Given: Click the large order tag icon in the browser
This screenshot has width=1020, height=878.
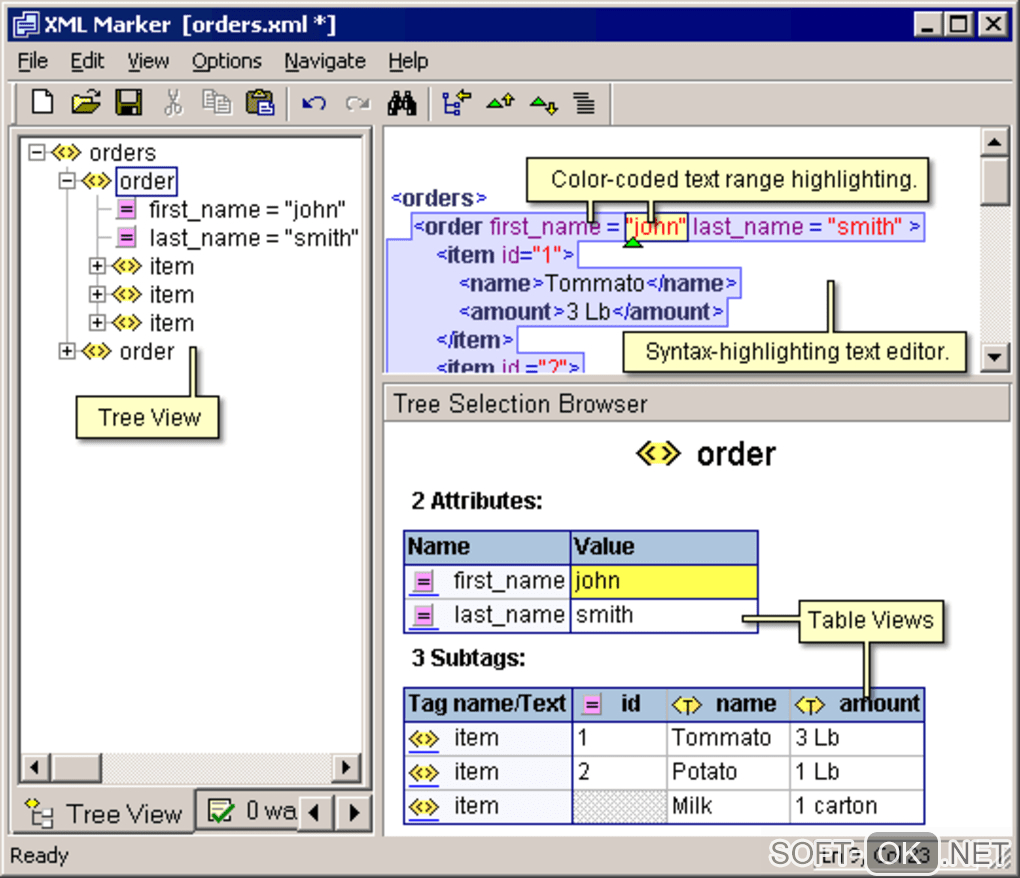Looking at the screenshot, I should pos(658,453).
